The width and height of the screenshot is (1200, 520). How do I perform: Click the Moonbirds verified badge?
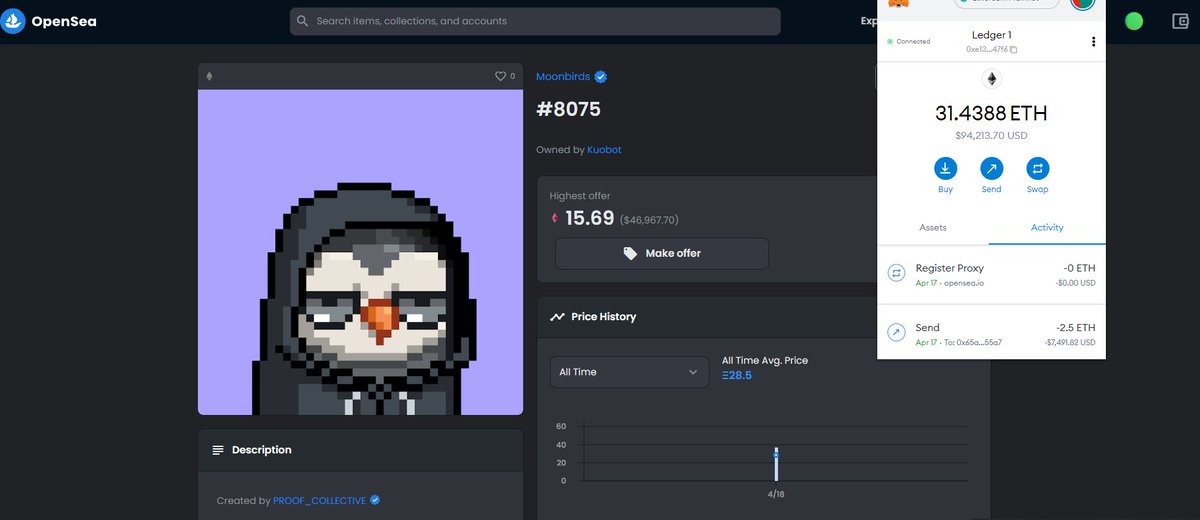[x=601, y=76]
